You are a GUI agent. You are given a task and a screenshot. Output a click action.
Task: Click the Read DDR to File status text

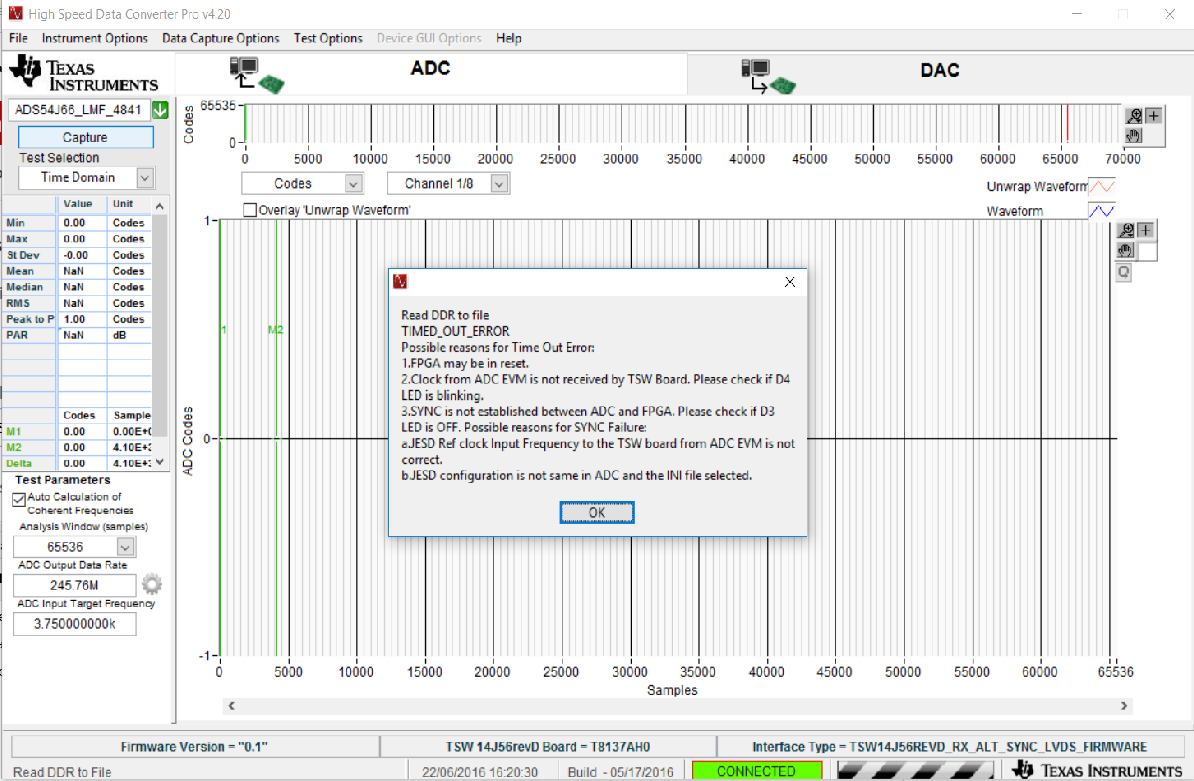pos(62,772)
